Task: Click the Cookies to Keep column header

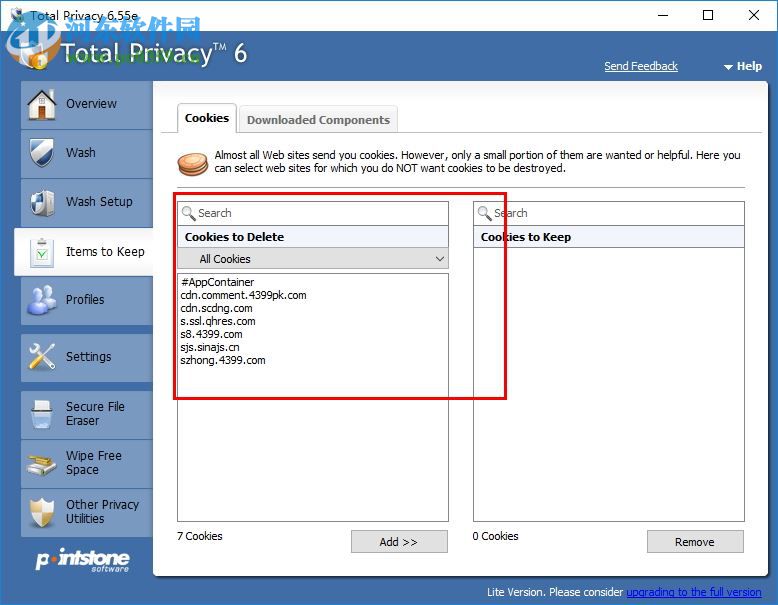Action: pos(609,237)
